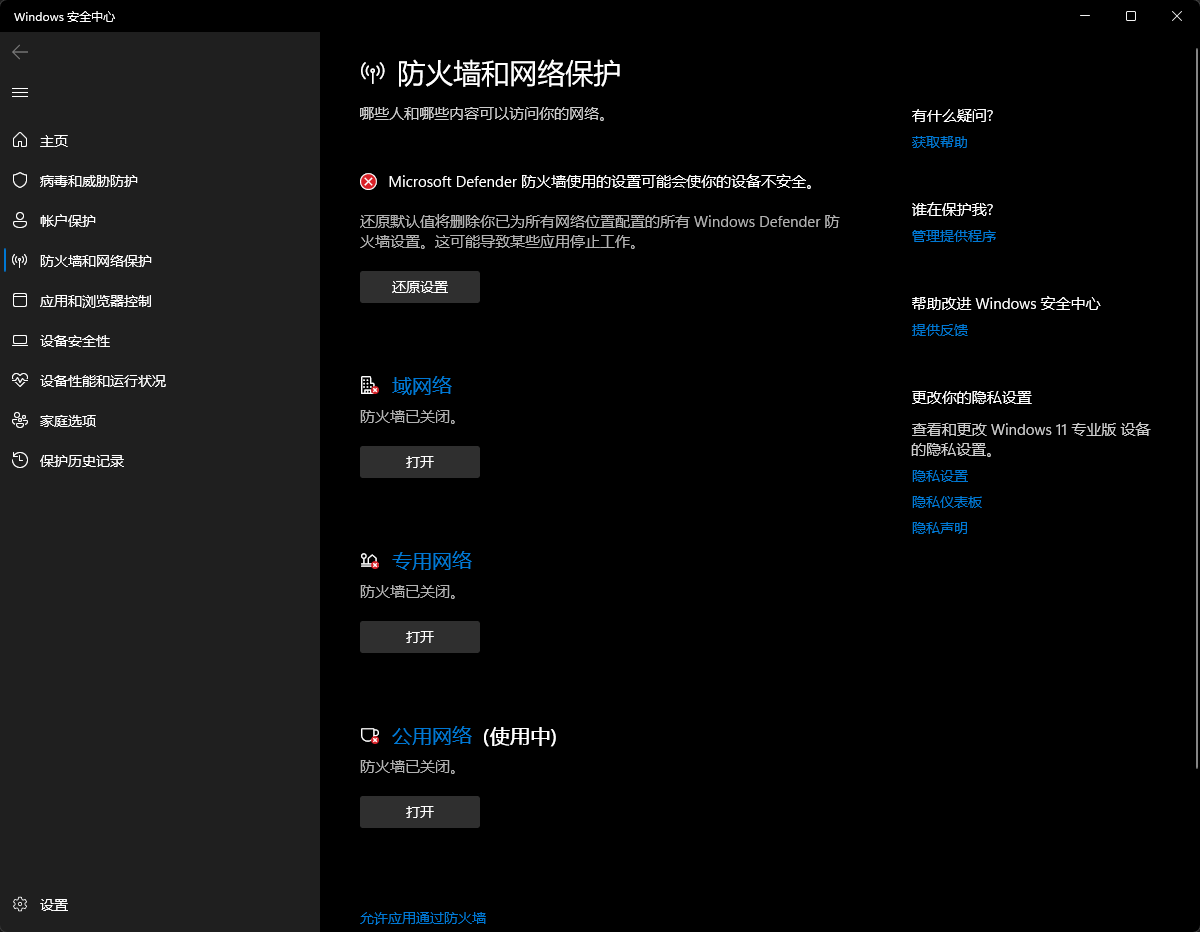This screenshot has height=932, width=1200.
Task: Click 打开 button under 专用网络
Action: point(420,637)
